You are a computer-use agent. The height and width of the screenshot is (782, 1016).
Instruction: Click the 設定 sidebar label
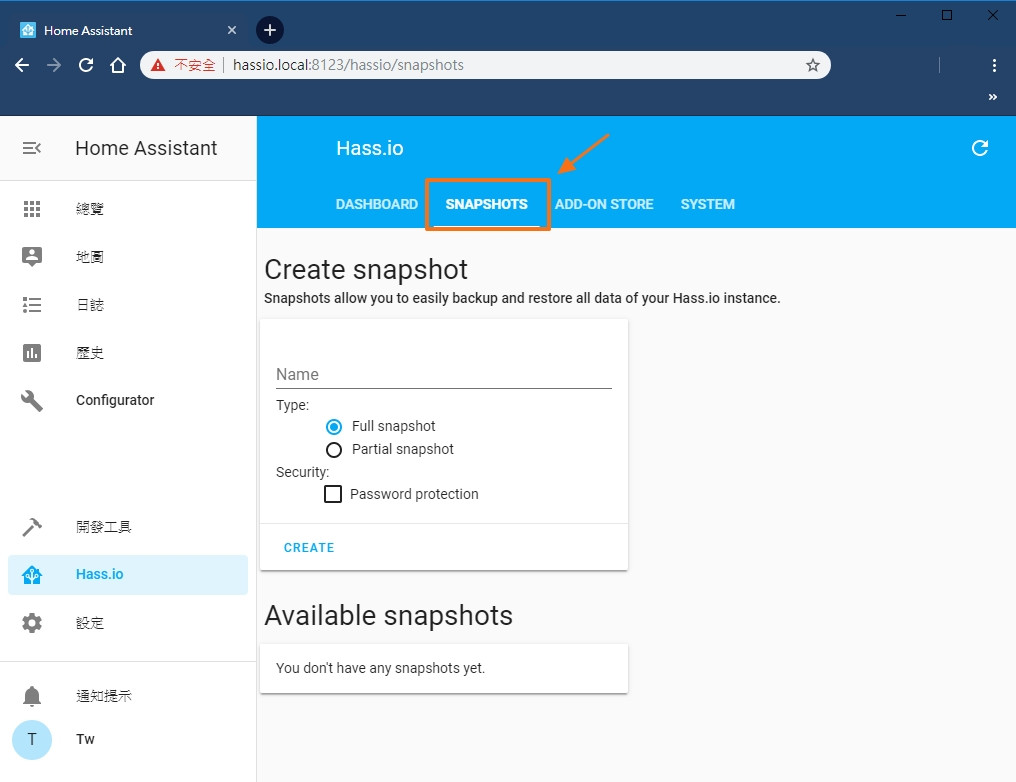(89, 623)
